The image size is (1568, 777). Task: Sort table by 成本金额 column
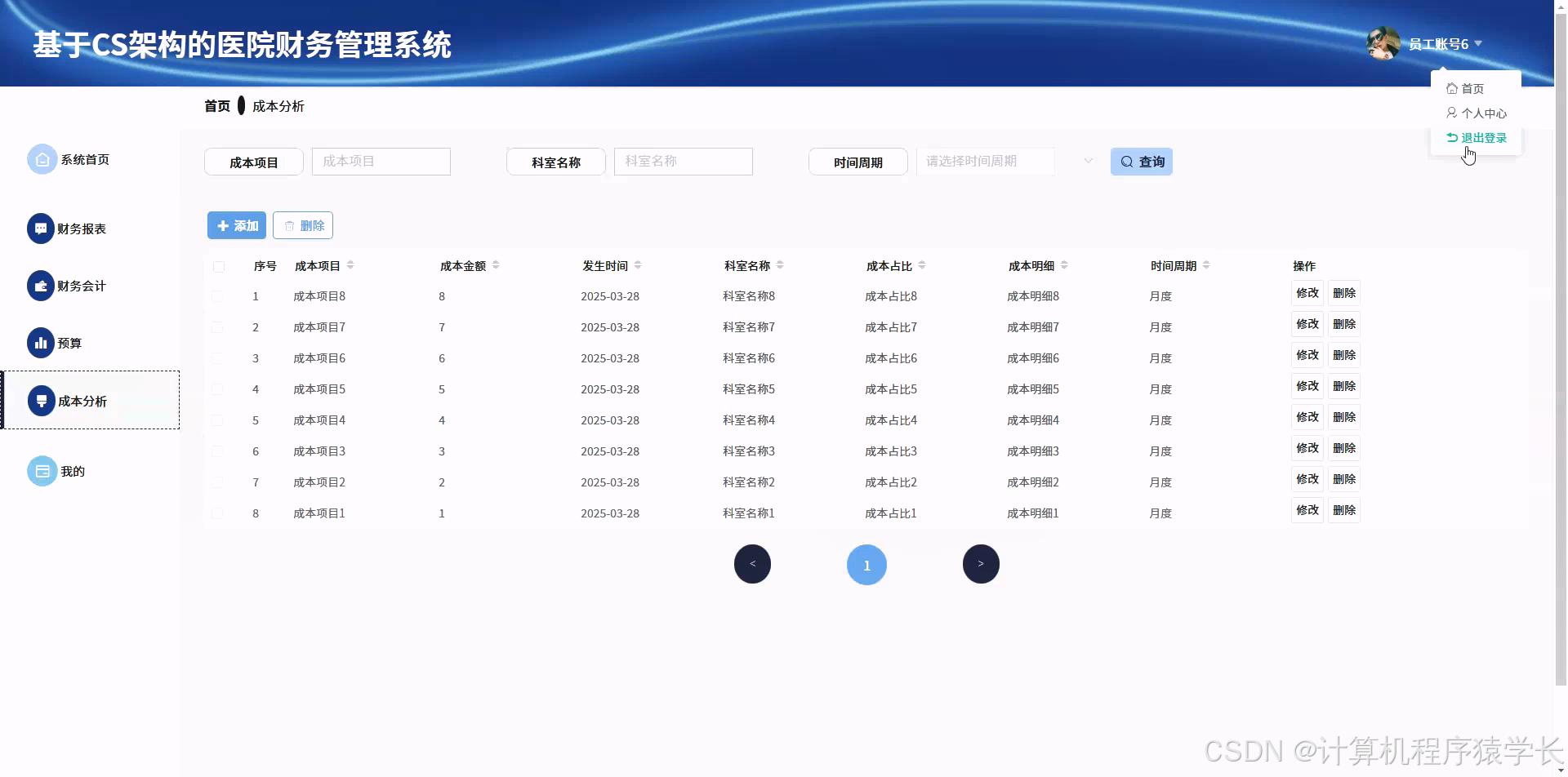tap(497, 264)
